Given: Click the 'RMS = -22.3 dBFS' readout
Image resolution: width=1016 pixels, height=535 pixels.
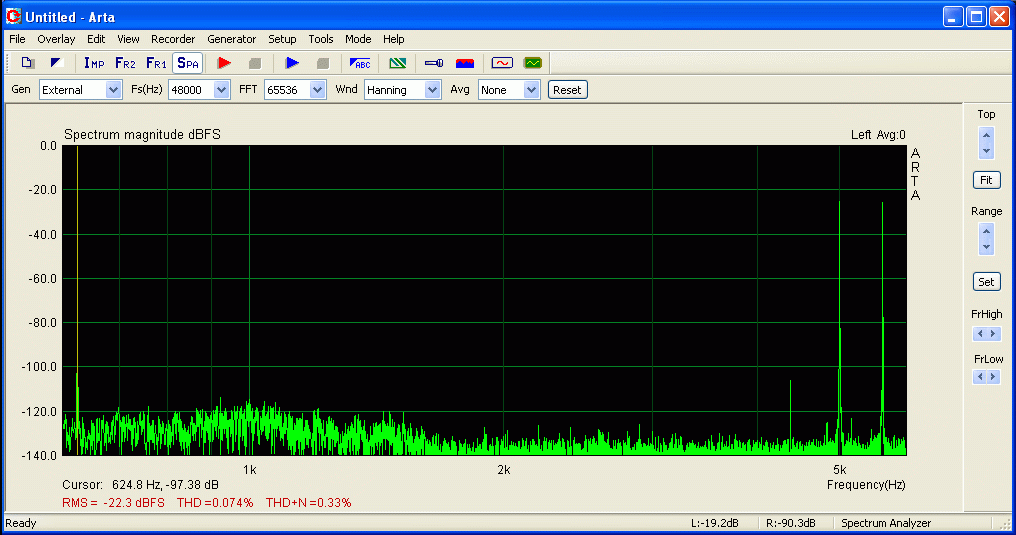Looking at the screenshot, I should click(x=113, y=503).
